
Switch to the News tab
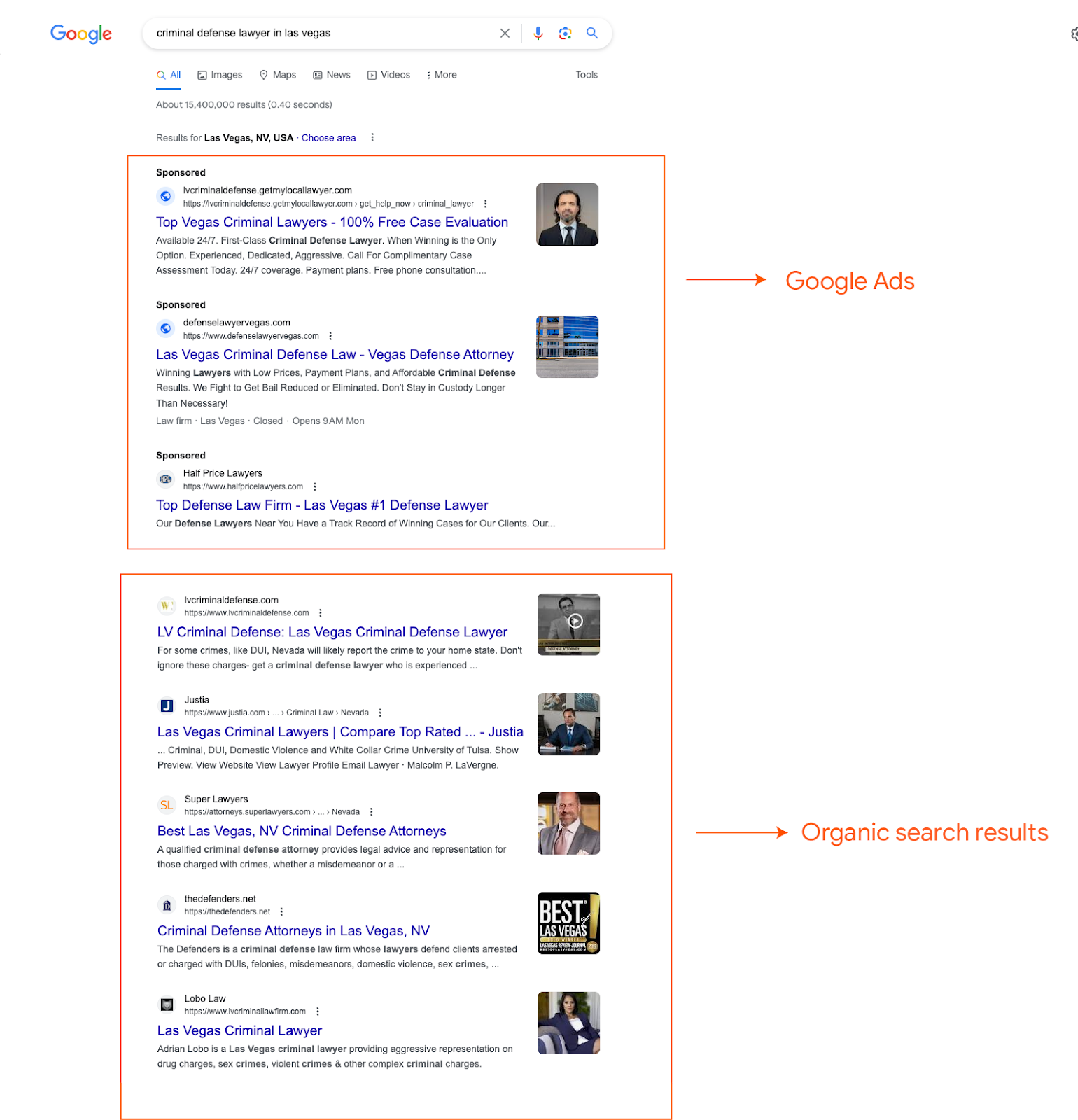click(332, 75)
